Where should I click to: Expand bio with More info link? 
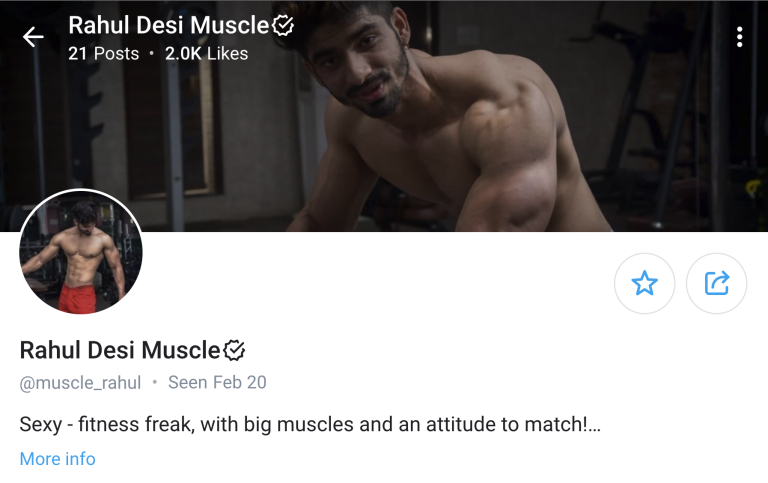tap(57, 459)
